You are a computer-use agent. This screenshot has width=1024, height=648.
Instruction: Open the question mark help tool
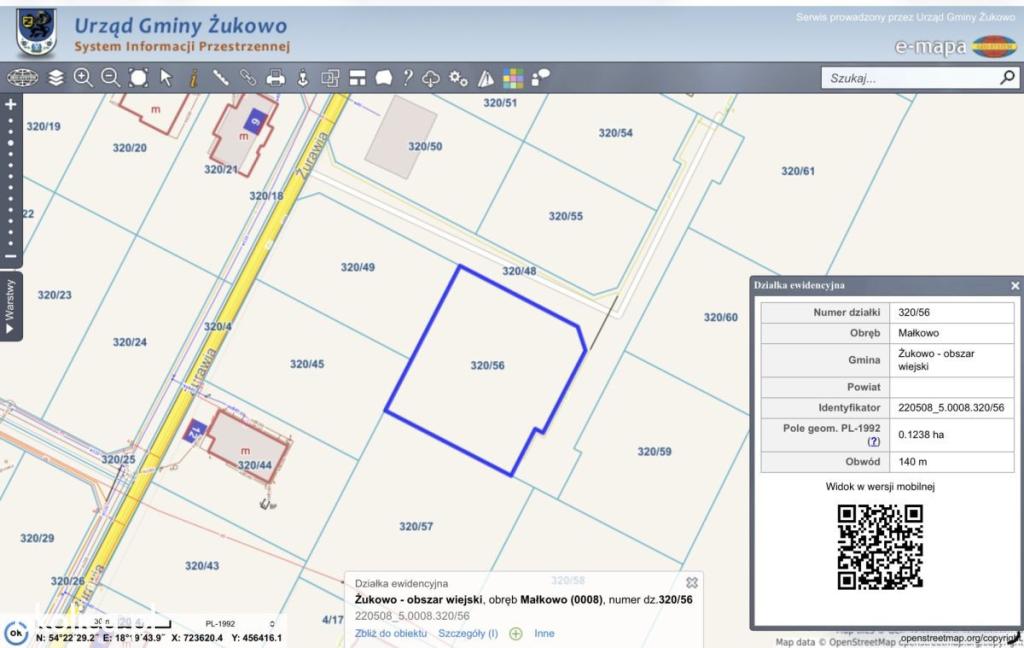[x=408, y=78]
